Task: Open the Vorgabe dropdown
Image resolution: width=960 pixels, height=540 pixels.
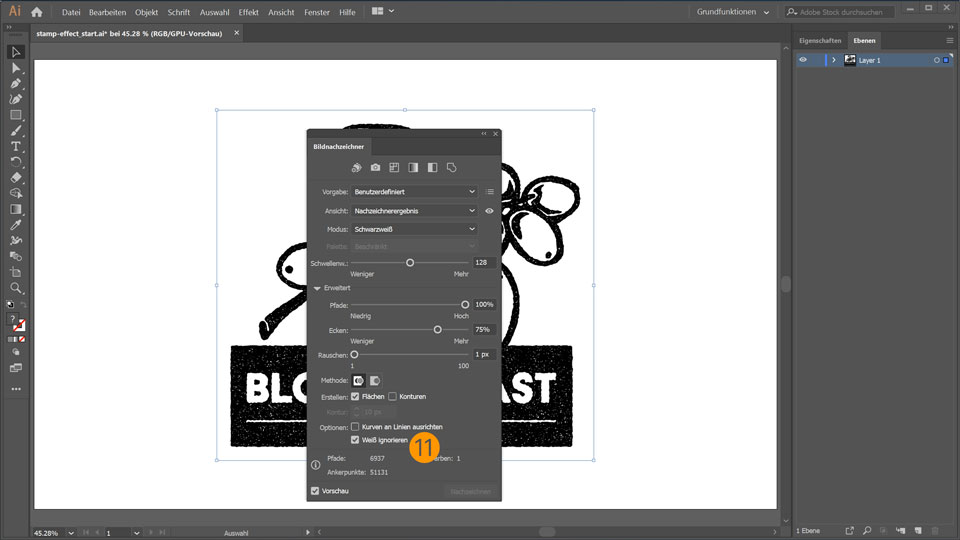Action: click(414, 192)
